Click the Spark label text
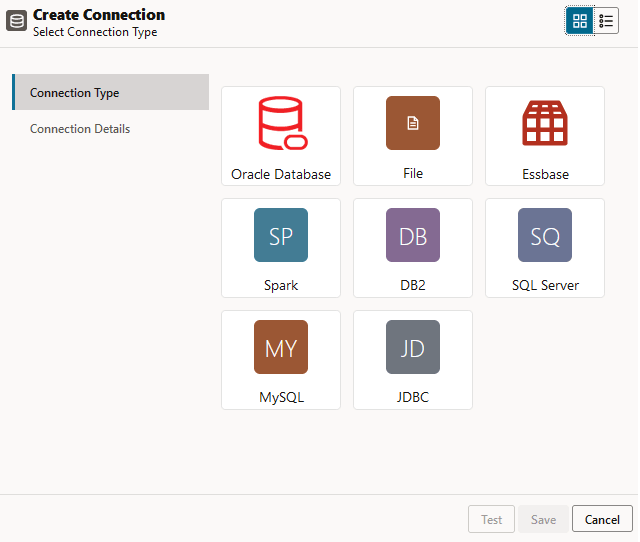 (x=281, y=285)
